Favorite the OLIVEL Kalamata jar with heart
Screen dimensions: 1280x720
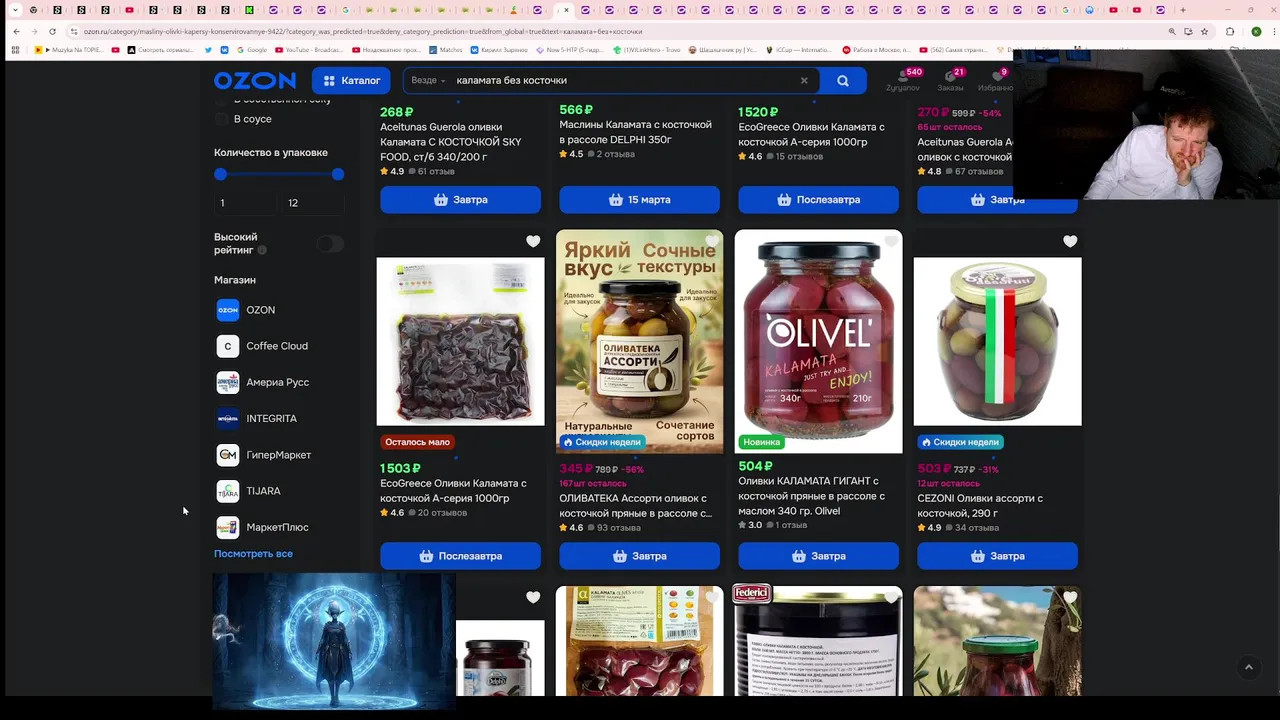click(891, 241)
